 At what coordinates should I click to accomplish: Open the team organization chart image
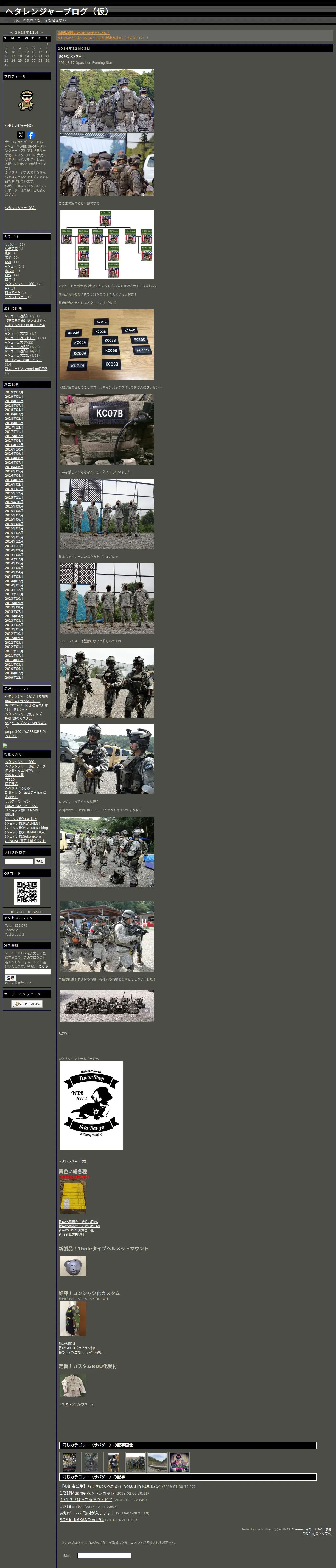pos(107,244)
